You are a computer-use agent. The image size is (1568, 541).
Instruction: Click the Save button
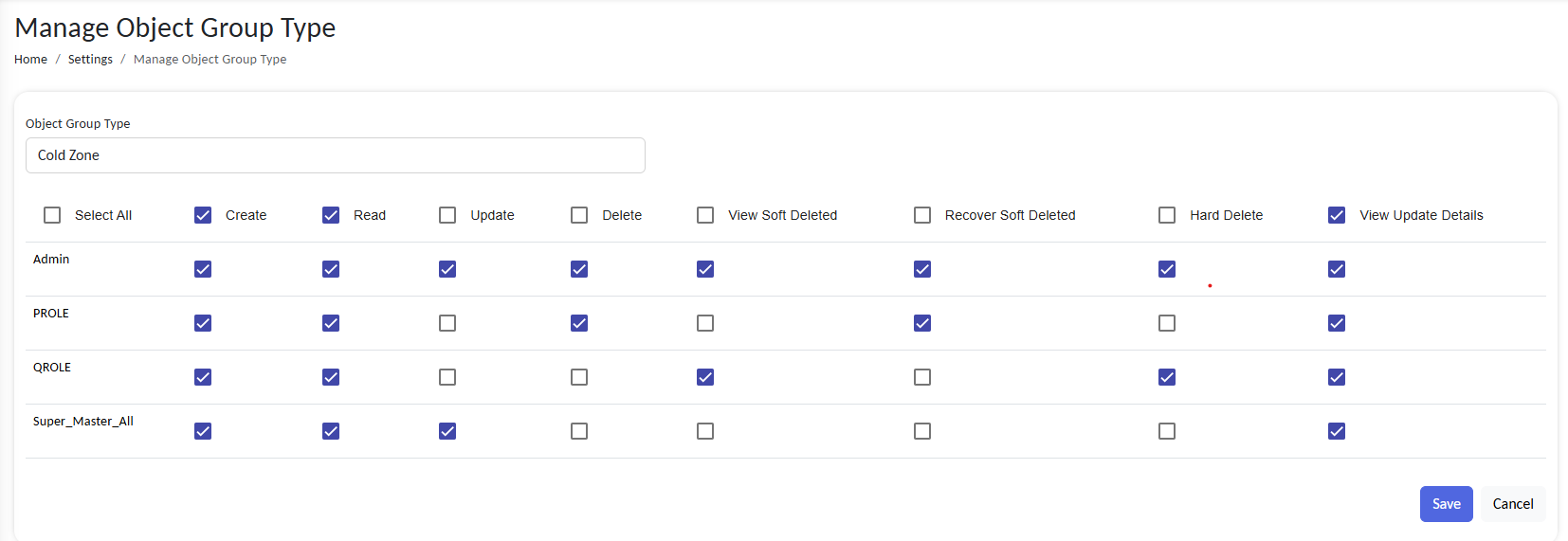tap(1446, 504)
